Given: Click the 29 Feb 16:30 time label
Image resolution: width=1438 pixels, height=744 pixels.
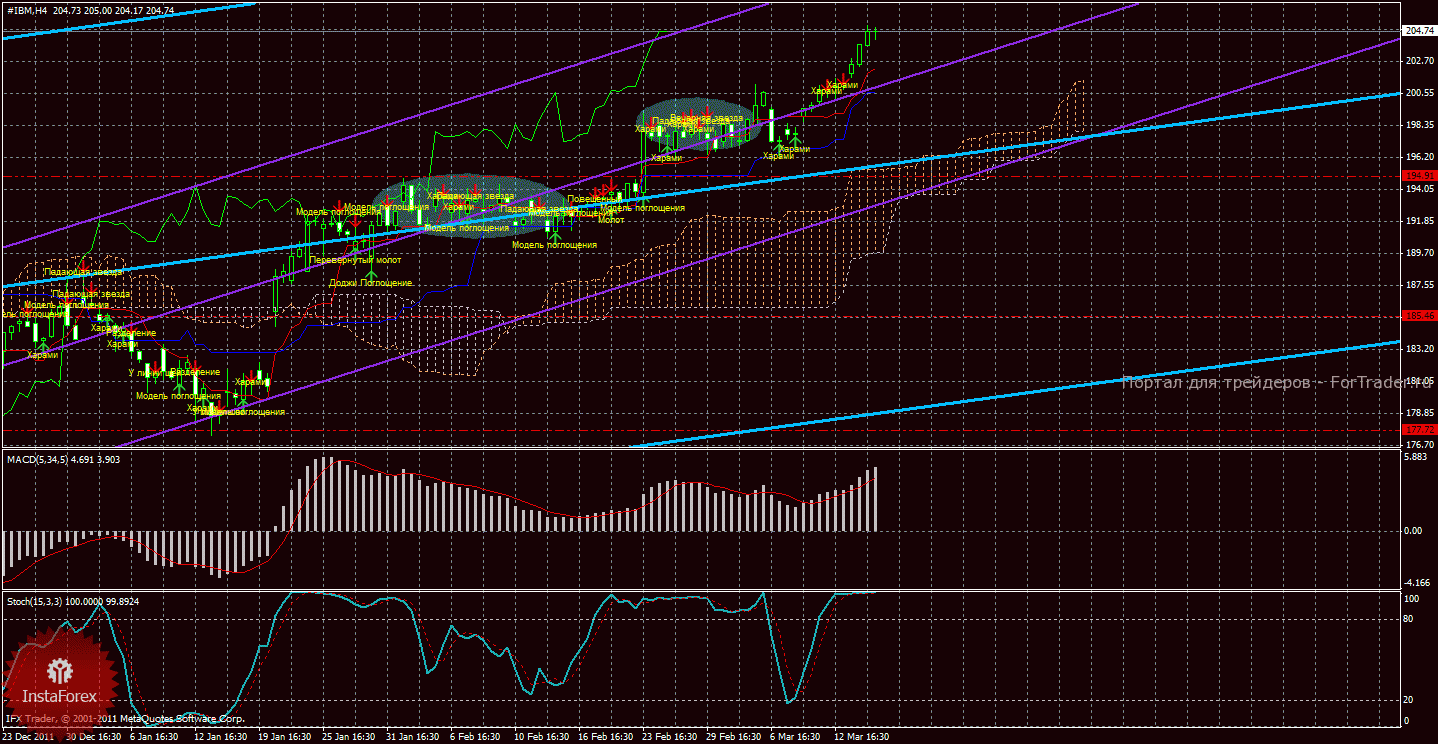Looking at the screenshot, I should click(733, 737).
